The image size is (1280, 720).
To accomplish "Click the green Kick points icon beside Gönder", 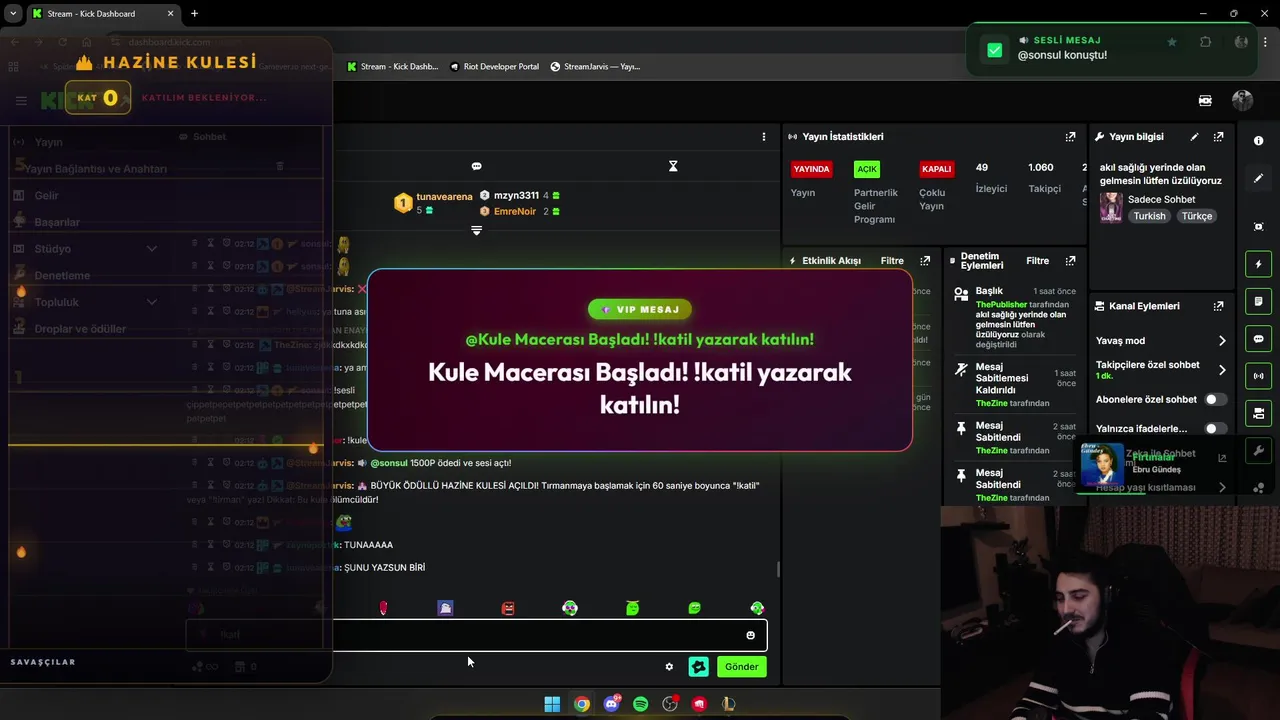I will coord(699,667).
